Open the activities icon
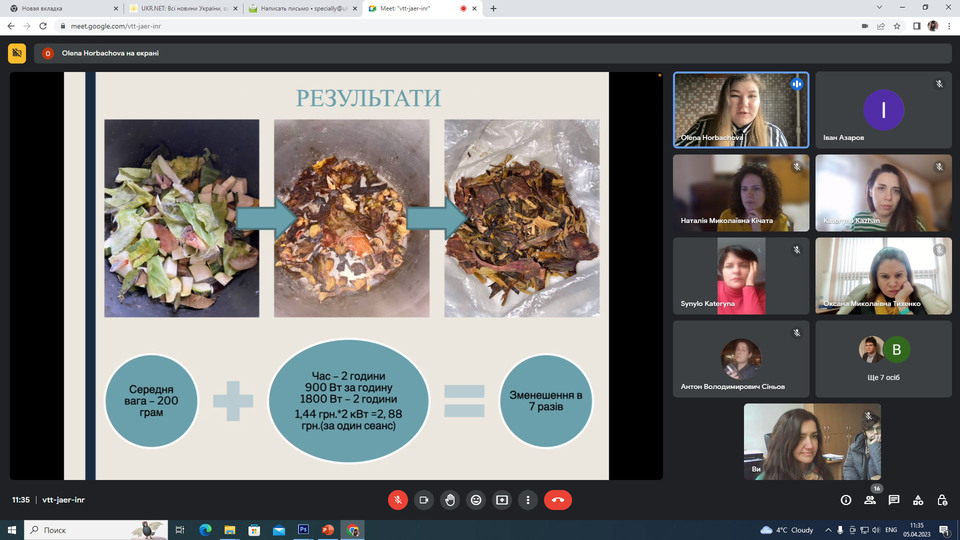This screenshot has height=540, width=960. [918, 500]
